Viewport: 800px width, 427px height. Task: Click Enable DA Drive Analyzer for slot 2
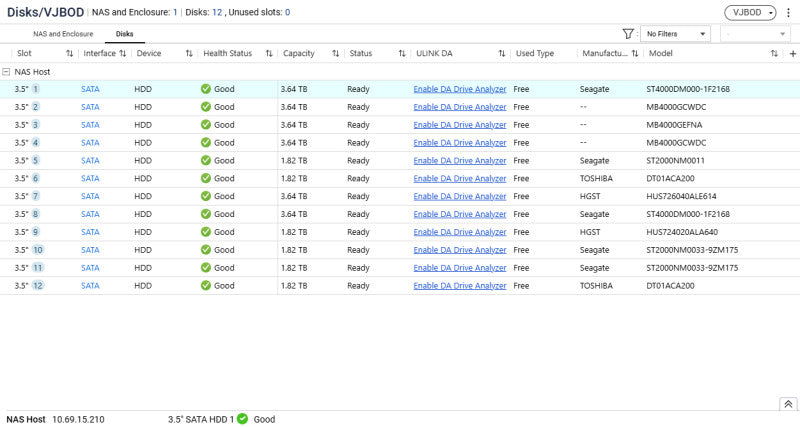[460, 107]
